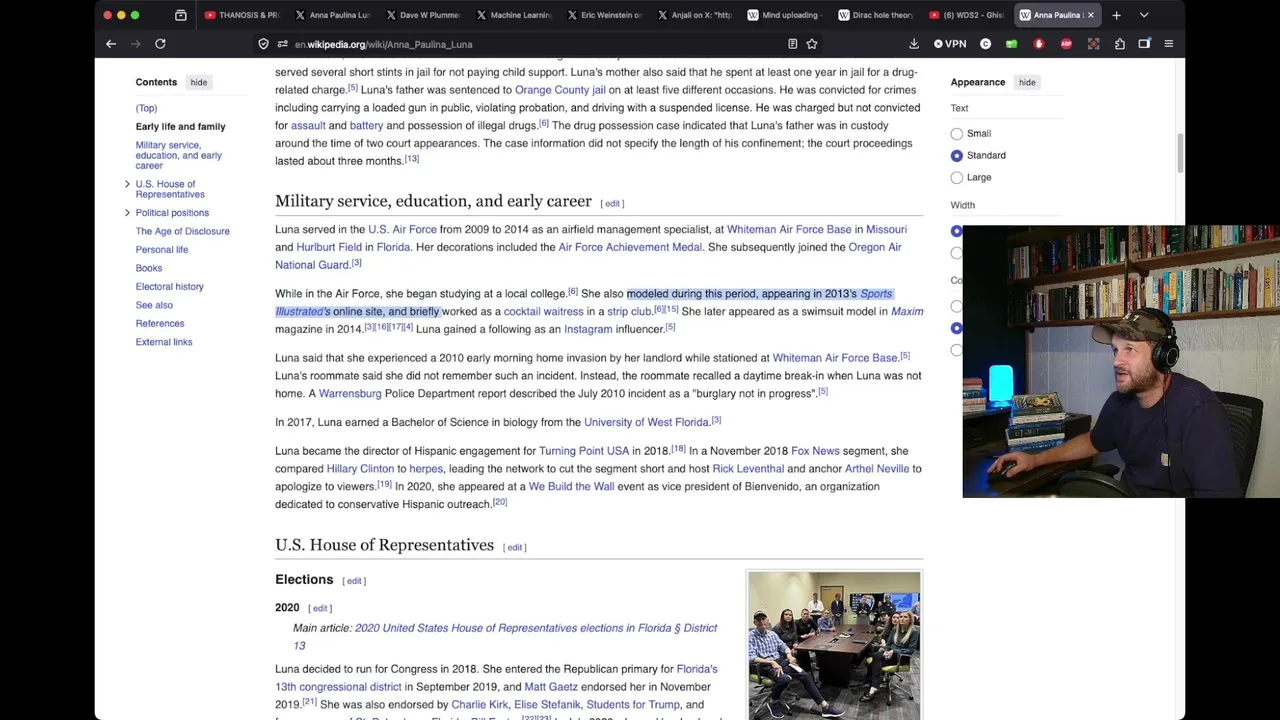Toggle reader view icon in the address bar
1280x720 pixels.
point(792,44)
